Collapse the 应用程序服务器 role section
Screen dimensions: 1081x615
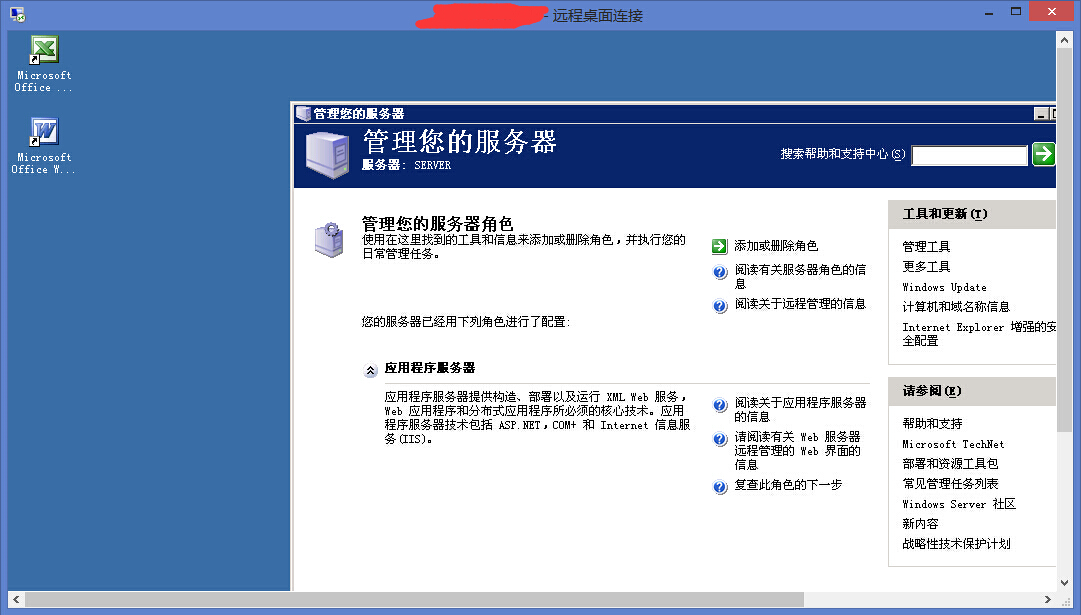pyautogui.click(x=370, y=370)
